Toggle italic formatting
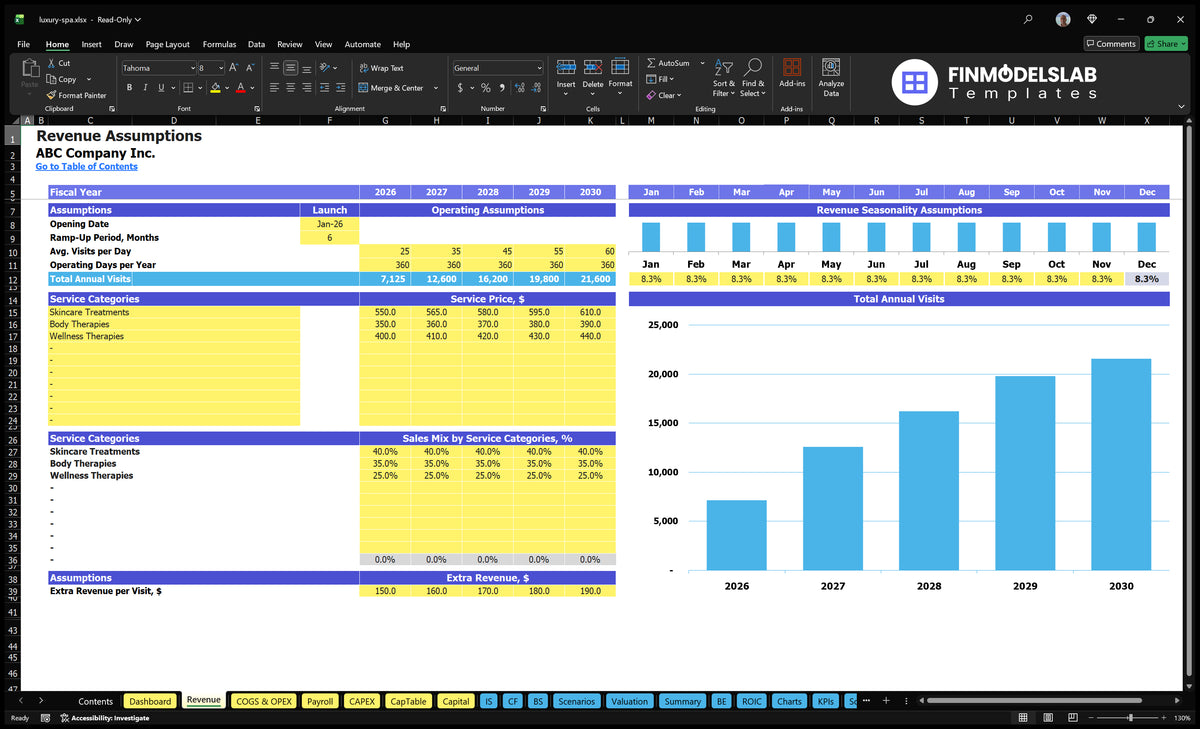The image size is (1200, 729). [145, 88]
